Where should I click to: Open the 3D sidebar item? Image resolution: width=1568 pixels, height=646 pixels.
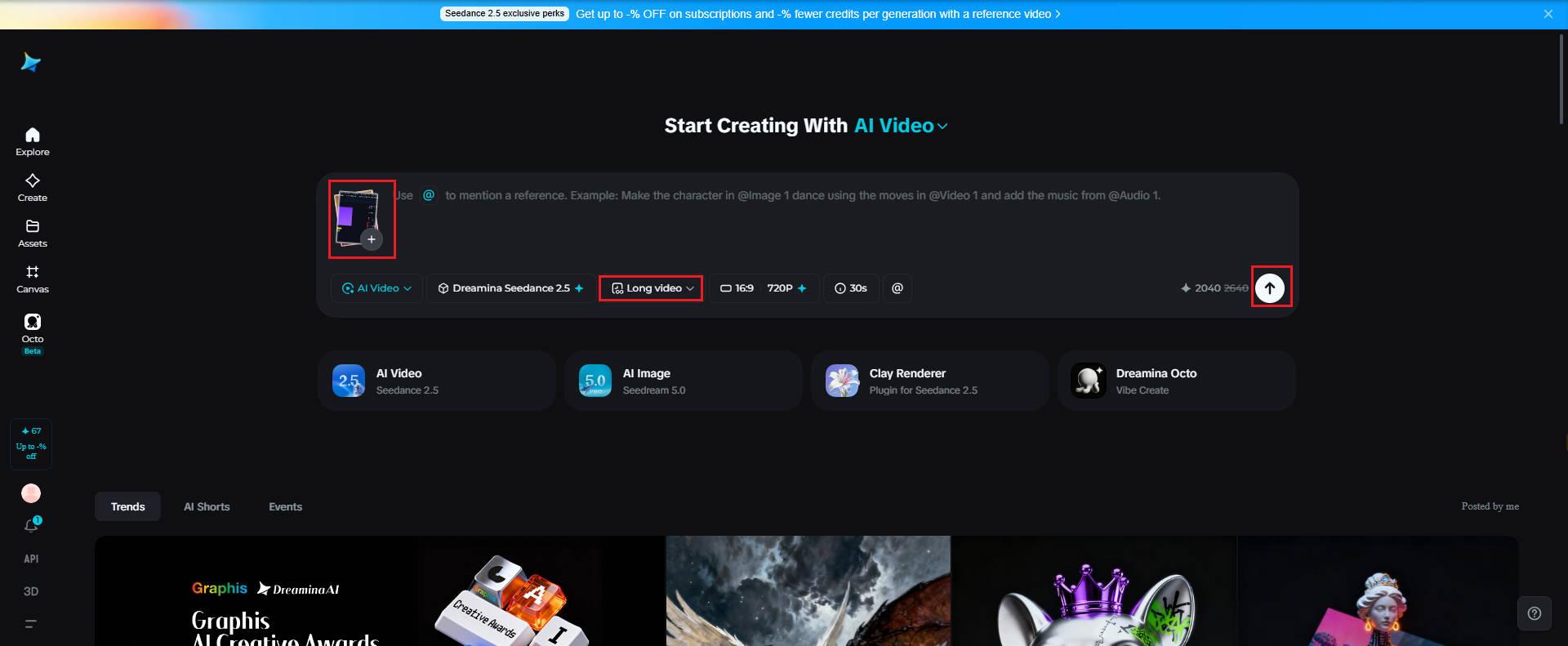click(x=31, y=591)
